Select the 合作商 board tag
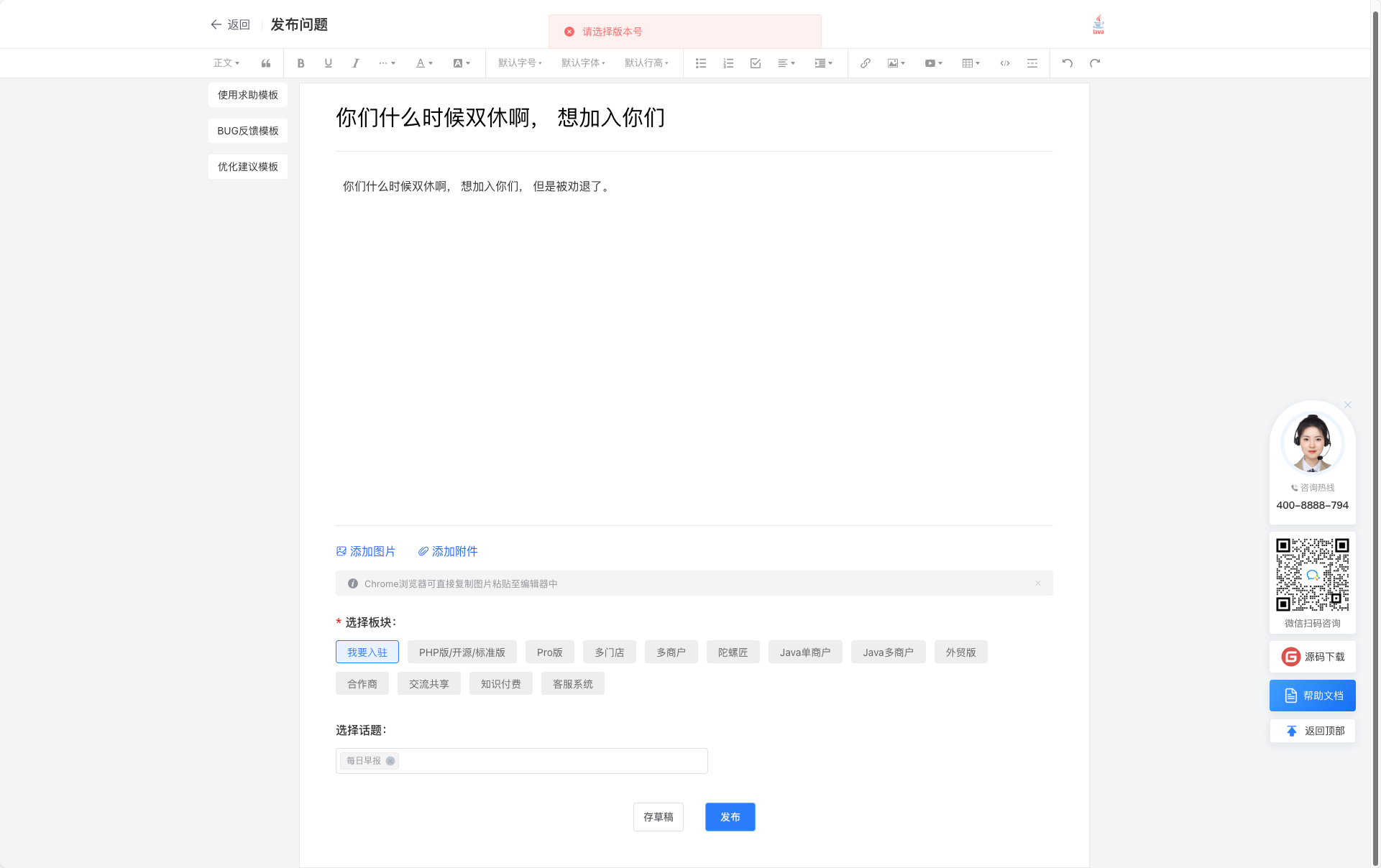 362,684
